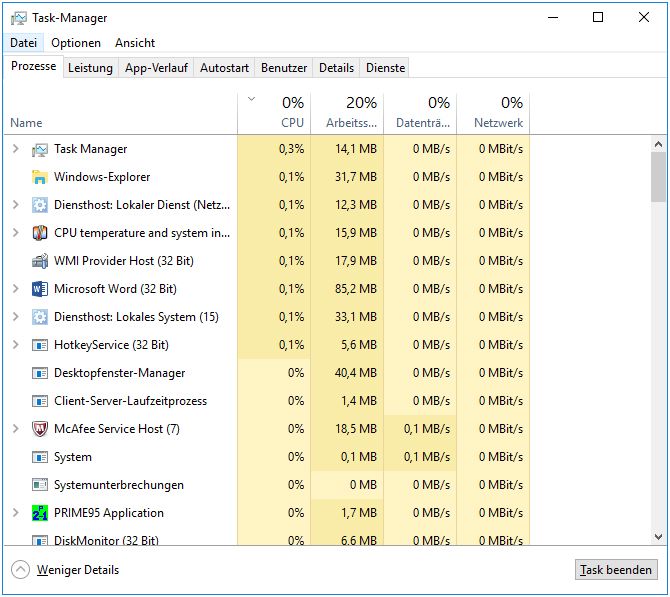Switch to the Leistung tab
The height and width of the screenshot is (597, 670).
click(90, 68)
